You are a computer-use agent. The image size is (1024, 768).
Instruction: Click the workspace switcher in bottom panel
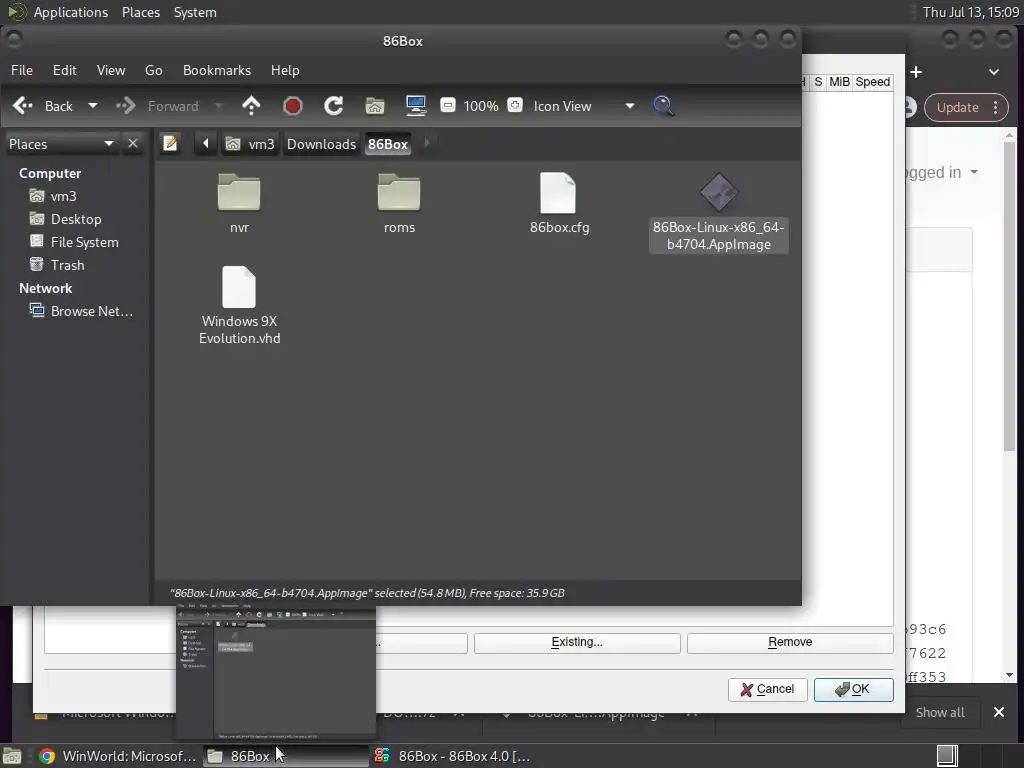[947, 756]
